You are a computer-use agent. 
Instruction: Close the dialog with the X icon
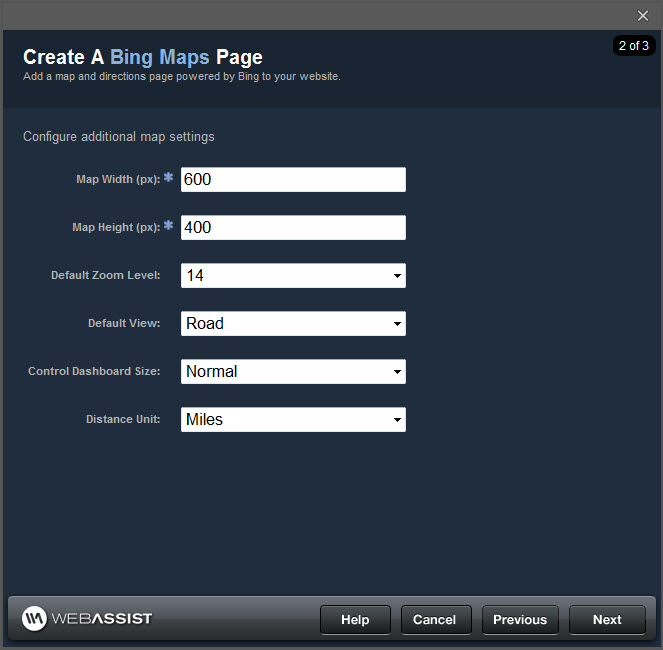pos(643,16)
